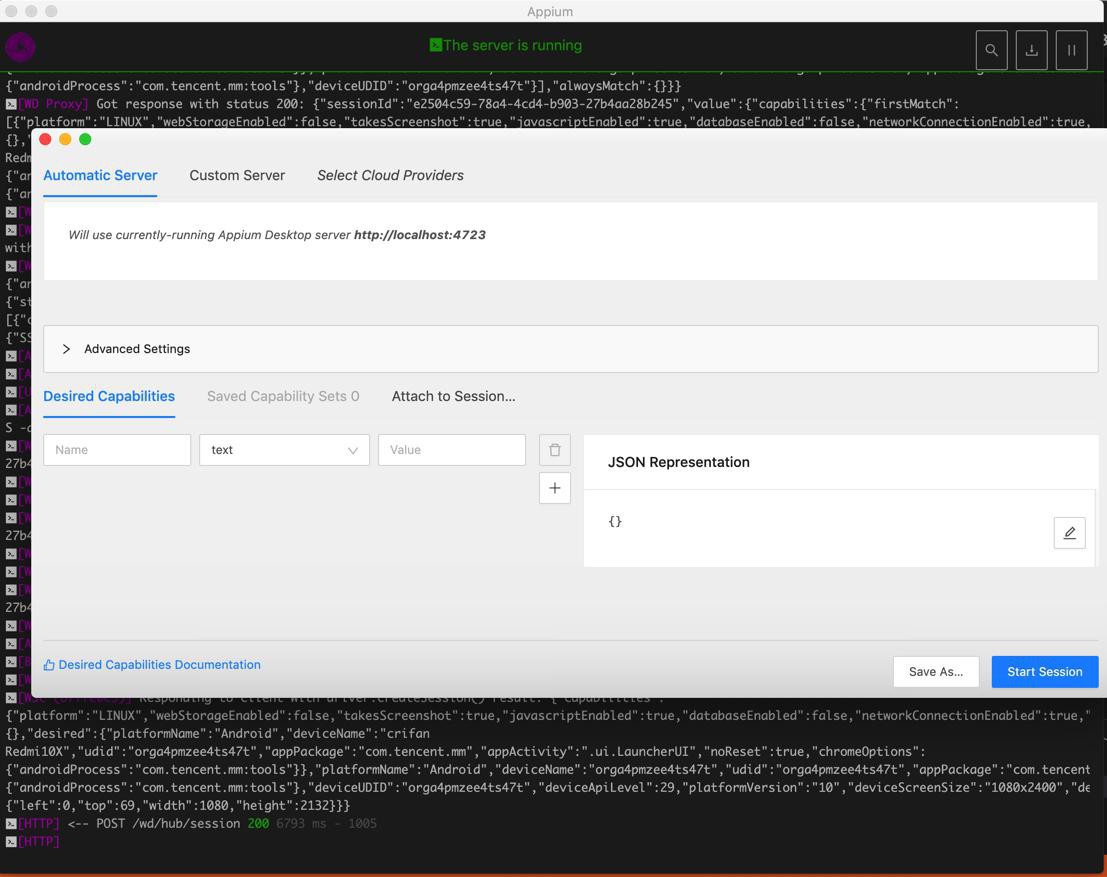
Task: Click the 'JSON Representation' heading
Action: pyautogui.click(x=678, y=462)
